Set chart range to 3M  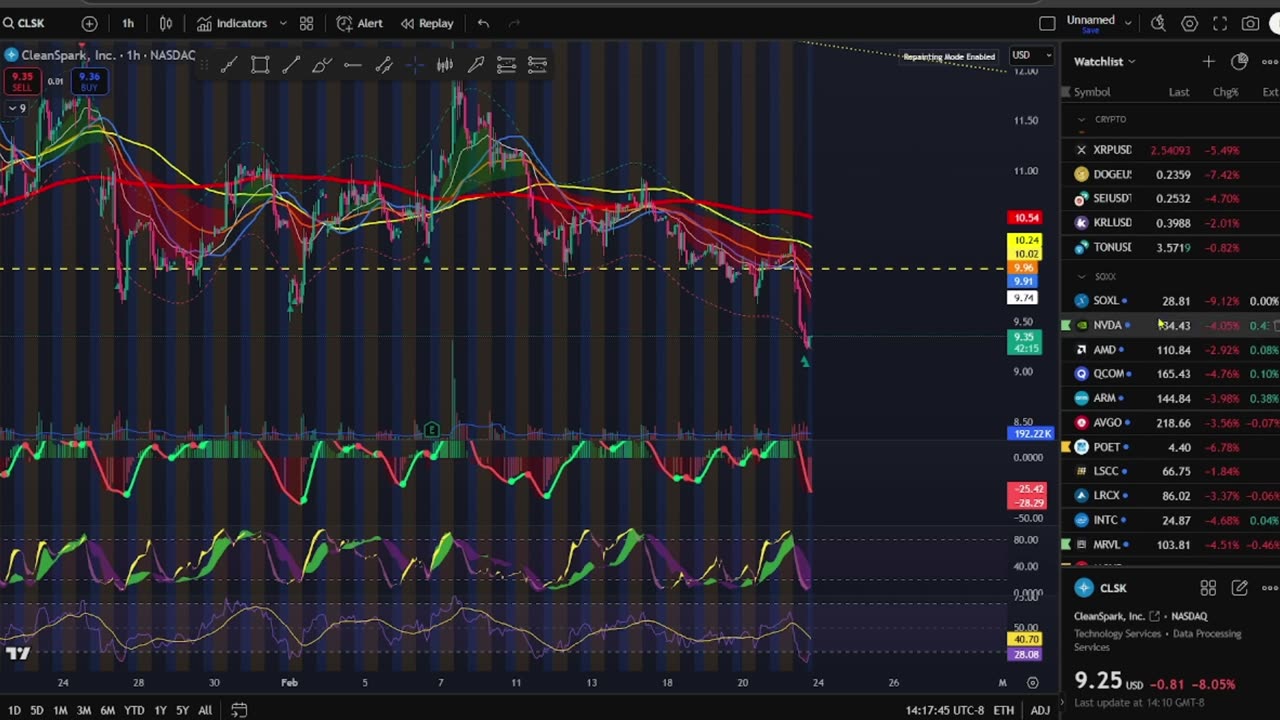click(x=84, y=710)
